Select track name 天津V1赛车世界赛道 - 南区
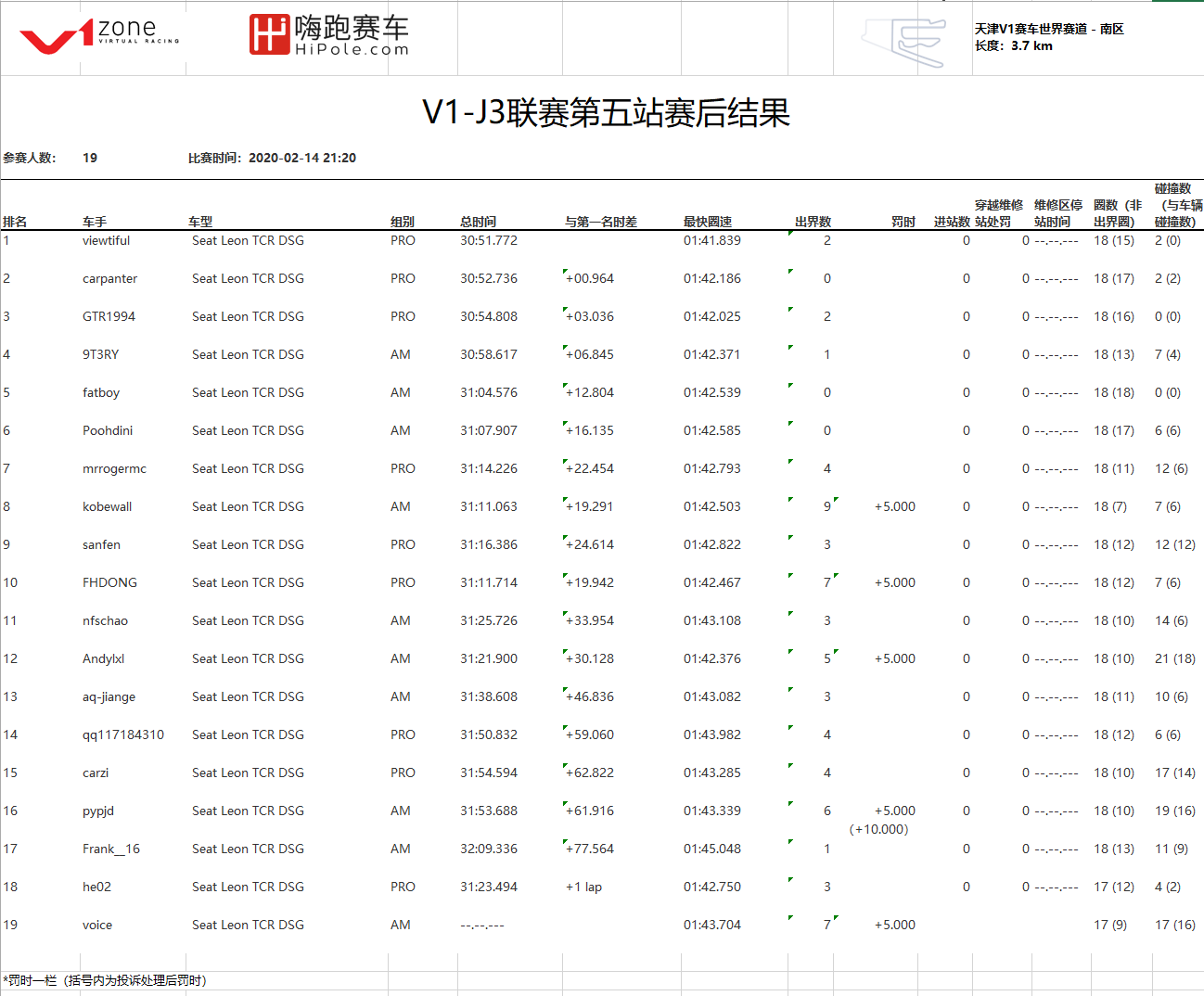This screenshot has width=1204, height=996. [x=1049, y=29]
